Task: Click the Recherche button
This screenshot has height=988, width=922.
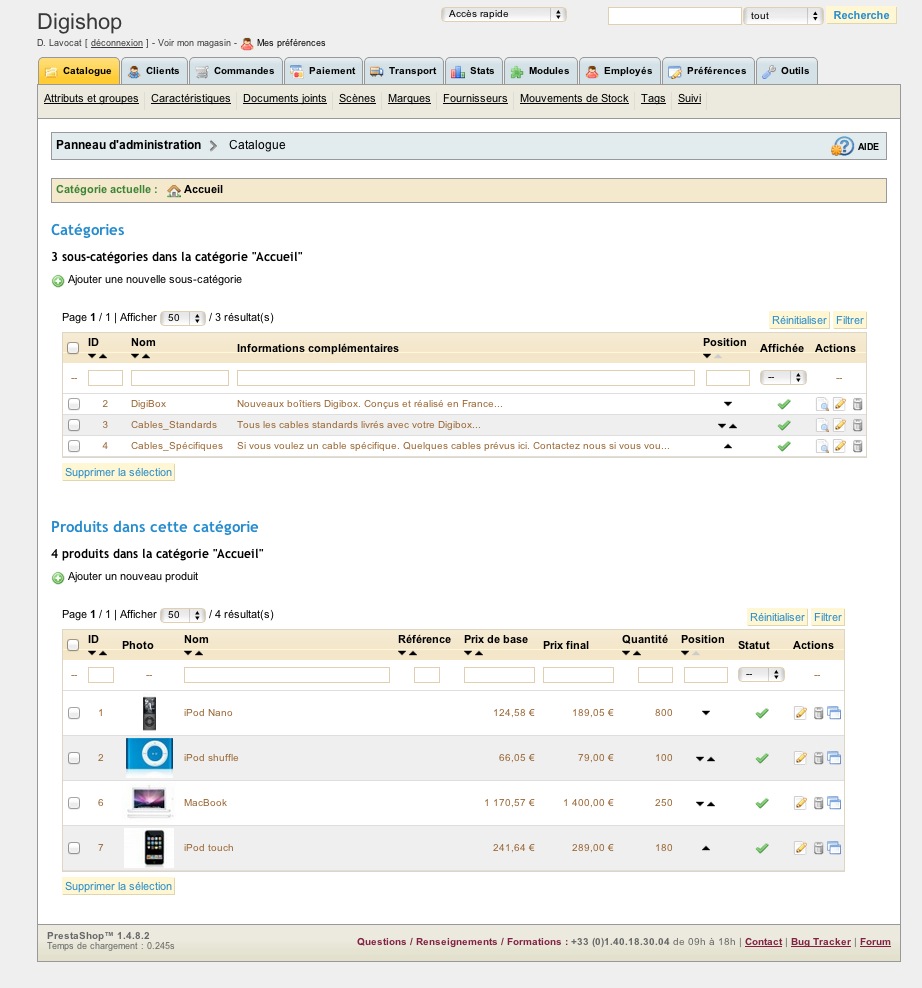Action: [x=861, y=15]
